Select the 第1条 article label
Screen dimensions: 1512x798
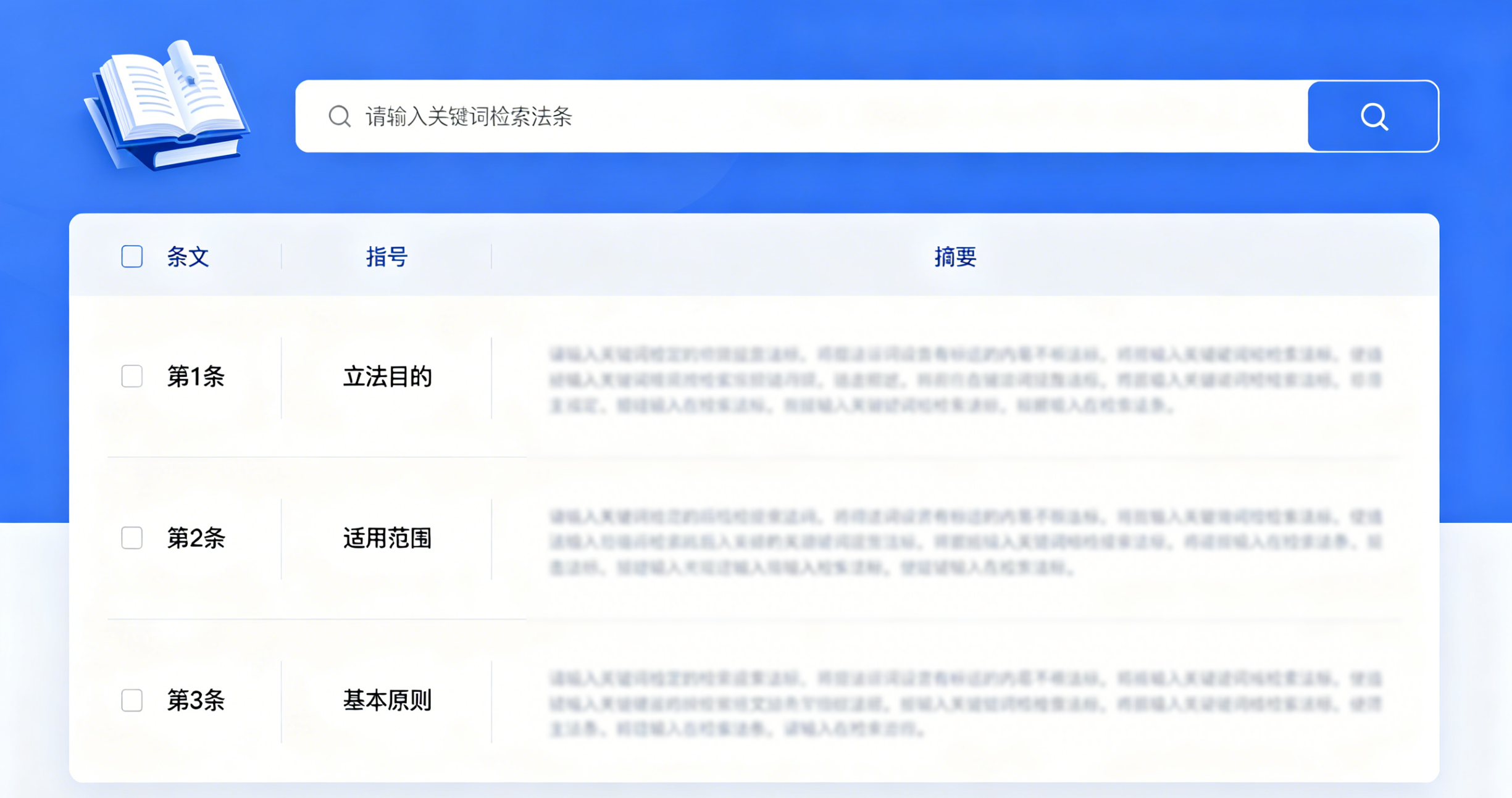point(196,376)
